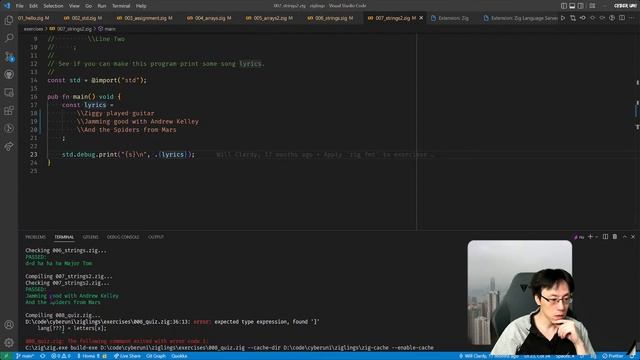Switch to the 01_hello.zig tab
This screenshot has height=360, width=640.
click(34, 18)
